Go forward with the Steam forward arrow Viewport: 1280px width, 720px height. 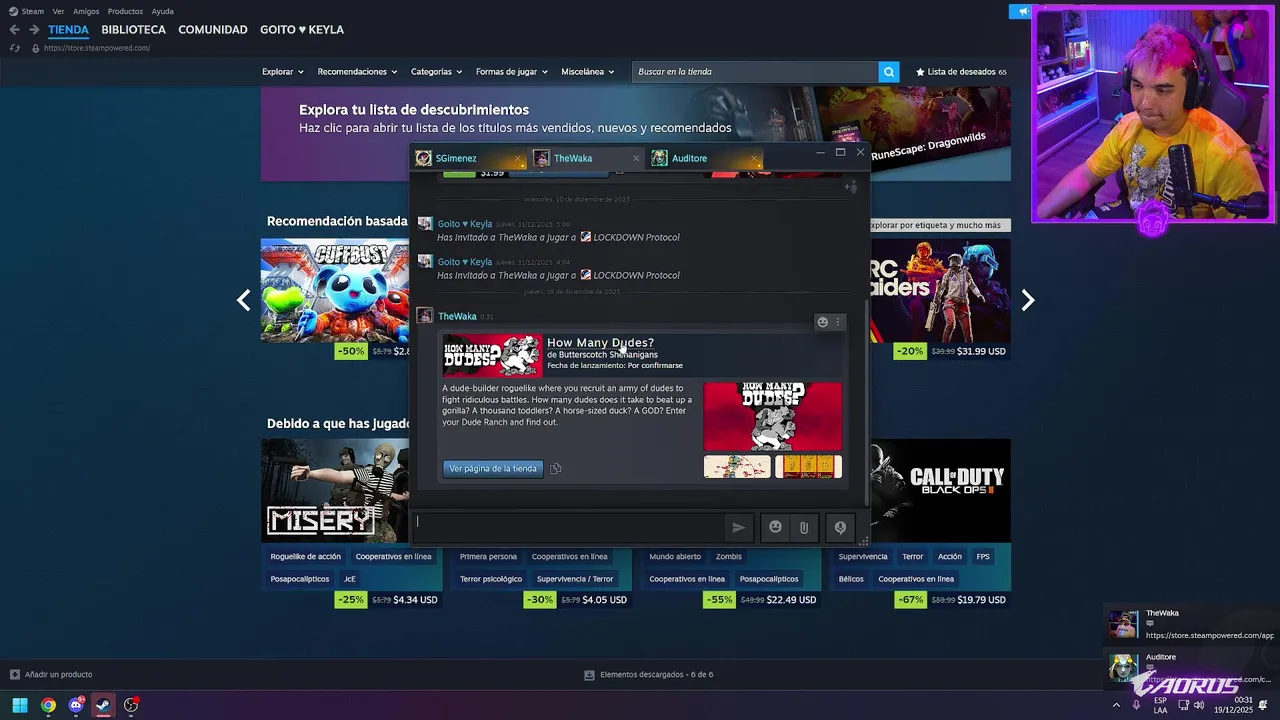[34, 30]
